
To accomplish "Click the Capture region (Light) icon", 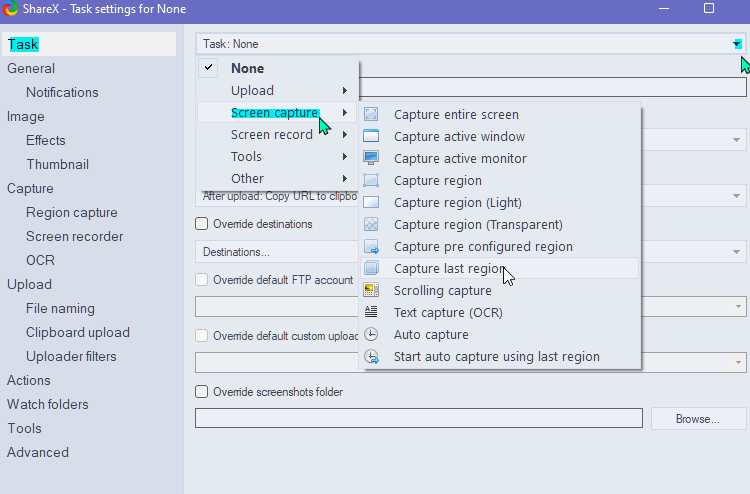I will point(371,202).
